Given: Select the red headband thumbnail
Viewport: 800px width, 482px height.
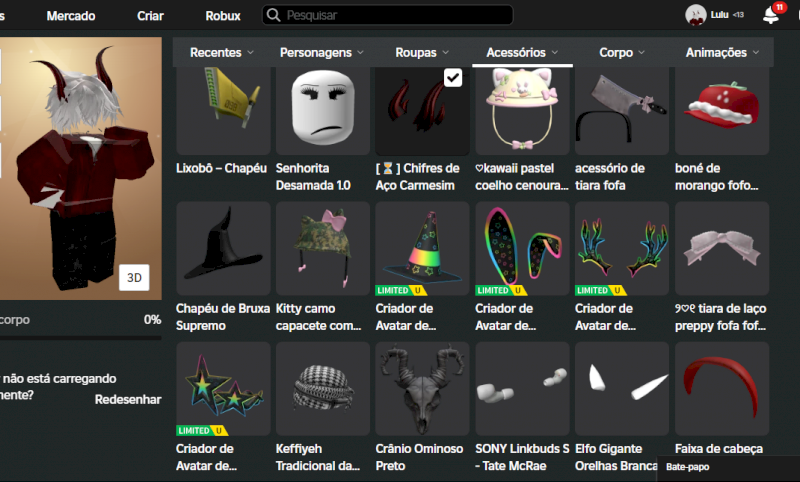Looking at the screenshot, I should coord(722,389).
